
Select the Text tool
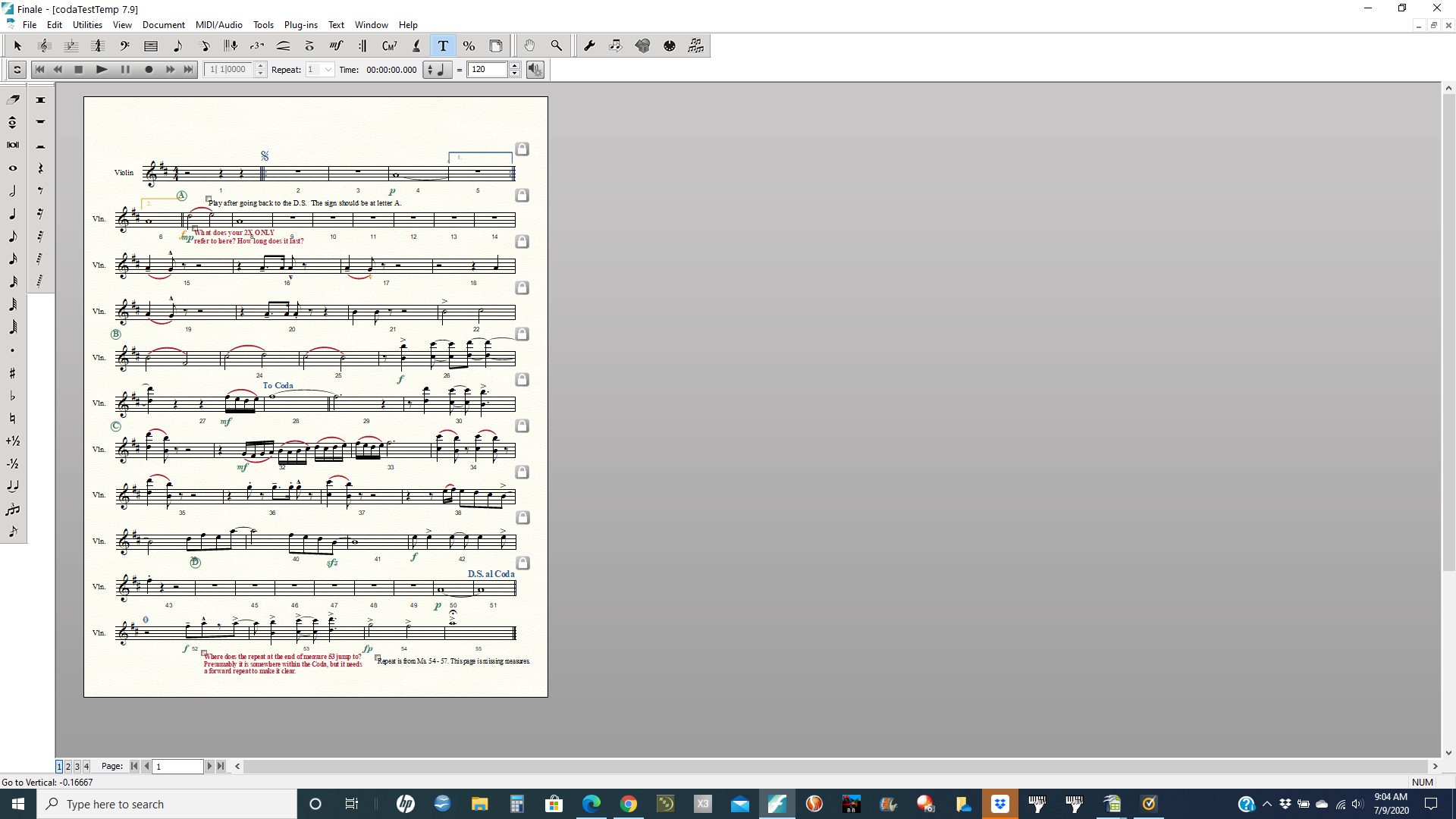point(443,46)
